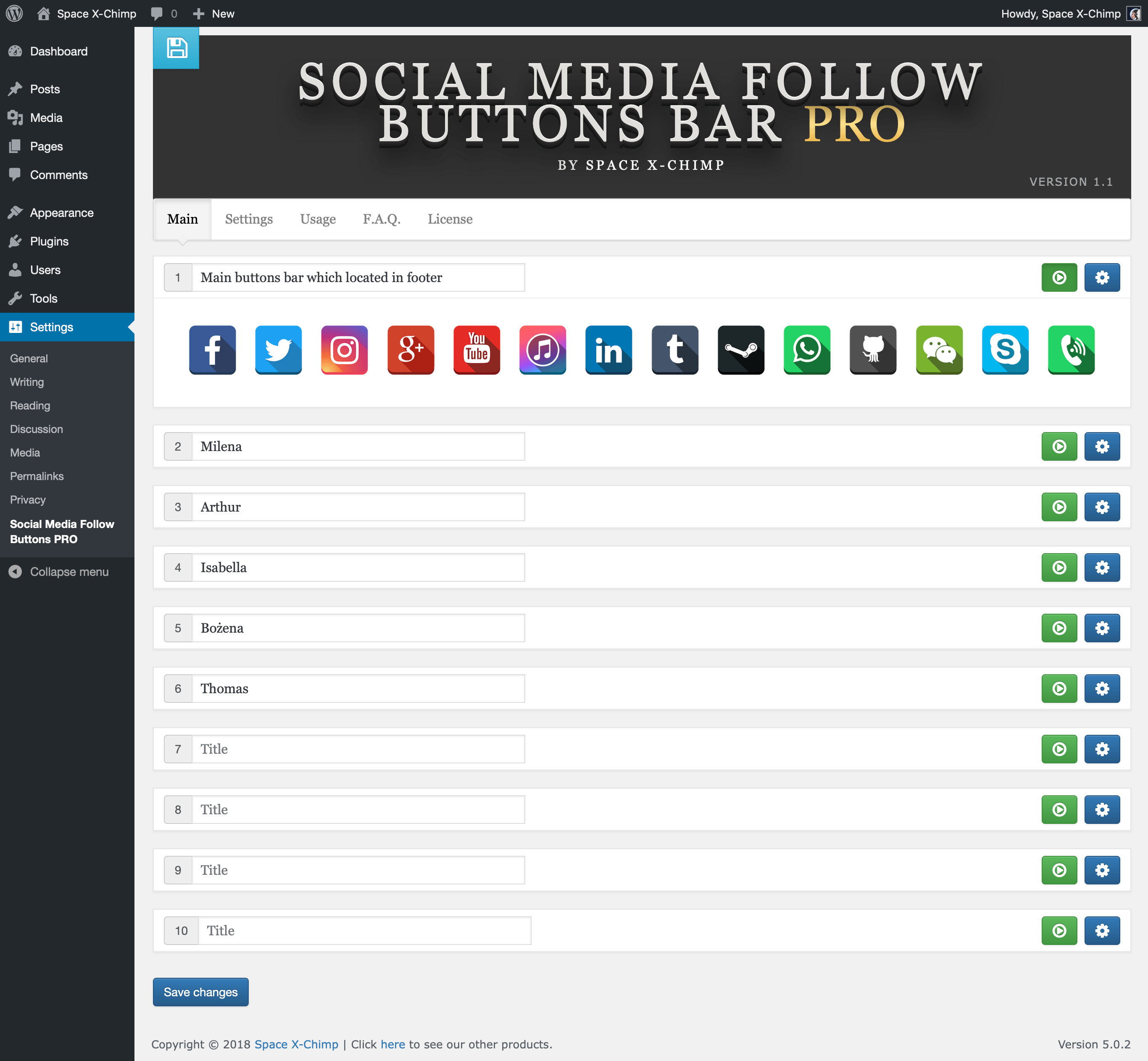Image resolution: width=1148 pixels, height=1061 pixels.
Task: Click the Skype social media icon
Action: (1006, 349)
